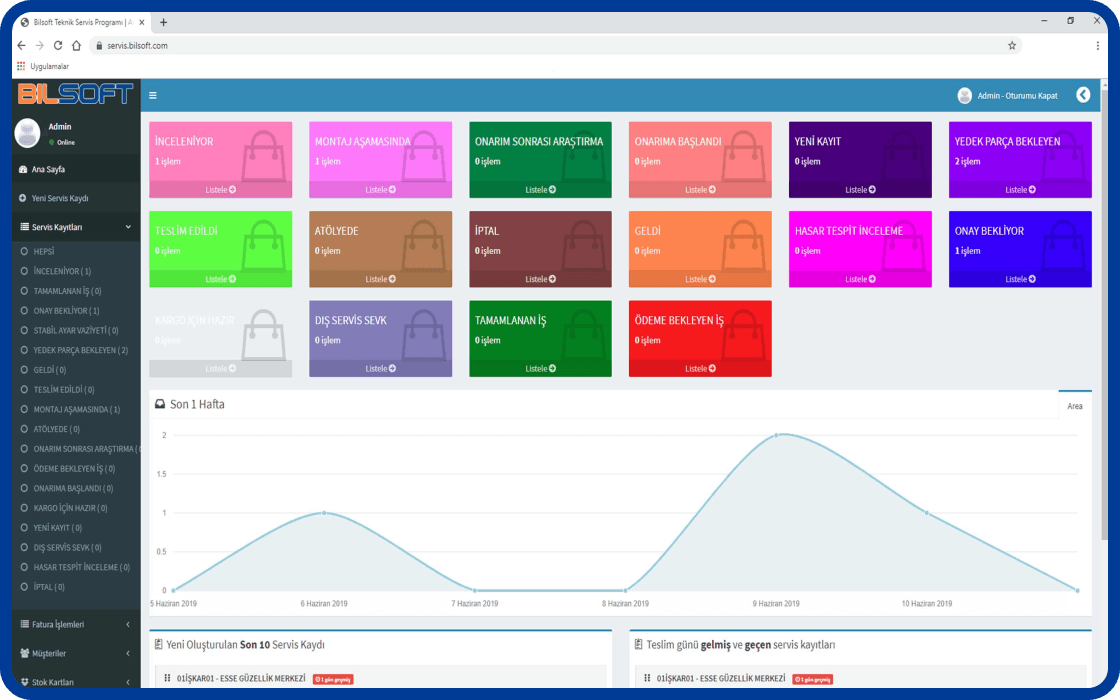Click the admin avatar icon in the blue header
This screenshot has width=1120, height=700.
[964, 96]
